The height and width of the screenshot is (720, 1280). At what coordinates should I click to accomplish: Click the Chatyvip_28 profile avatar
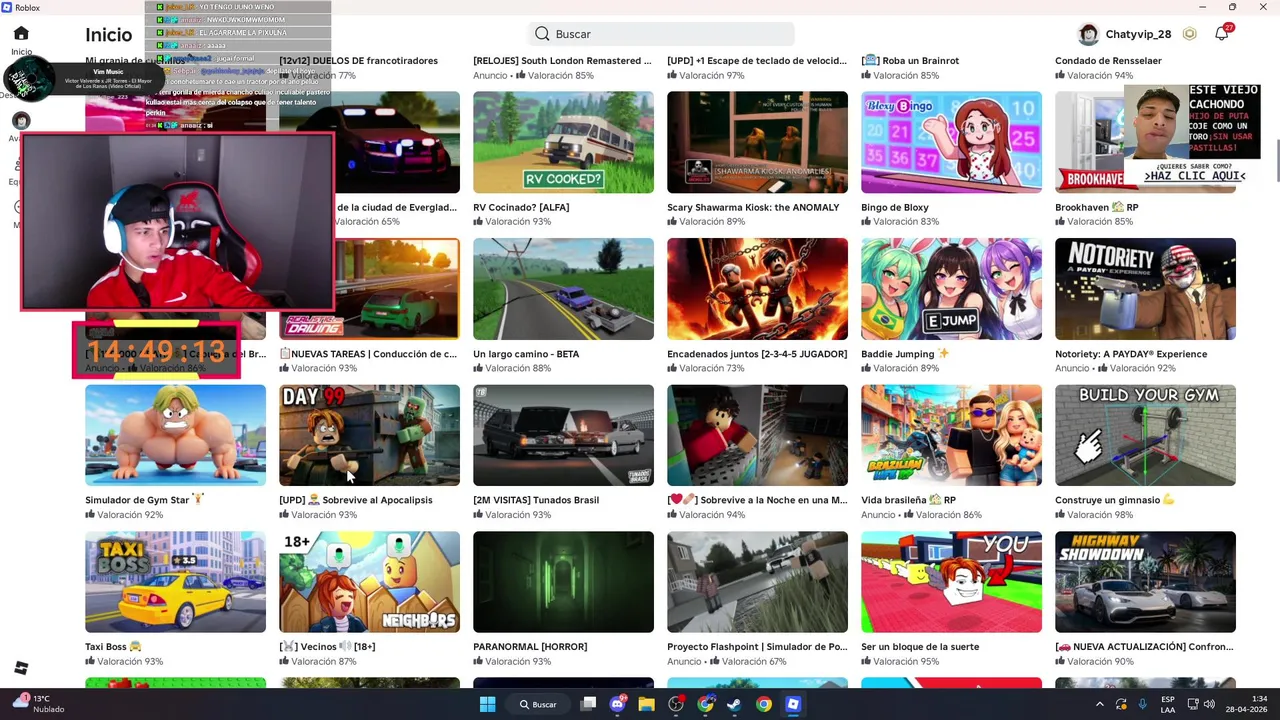pyautogui.click(x=1088, y=34)
